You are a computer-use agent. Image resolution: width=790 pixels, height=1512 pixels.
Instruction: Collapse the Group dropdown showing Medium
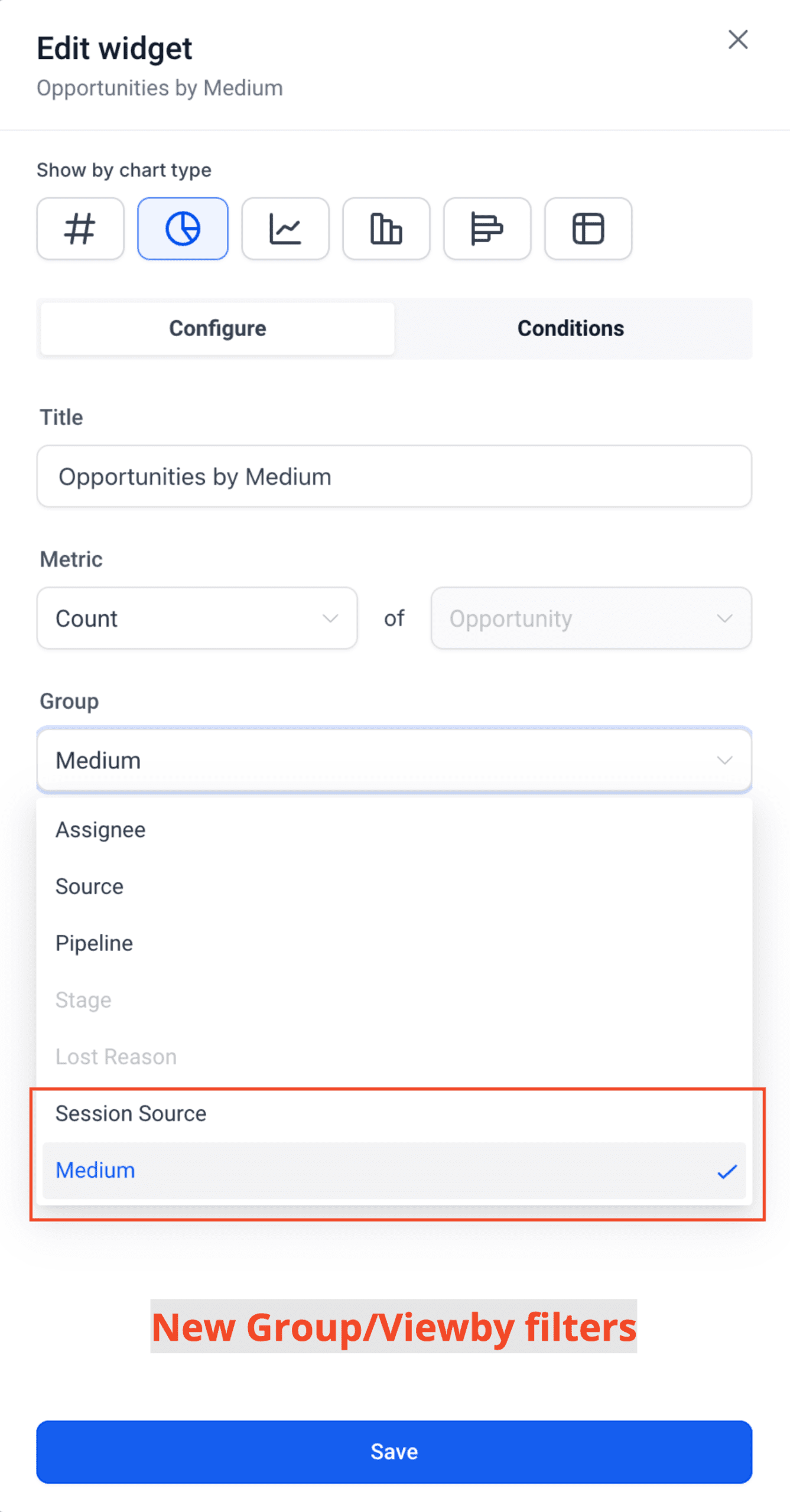(394, 760)
